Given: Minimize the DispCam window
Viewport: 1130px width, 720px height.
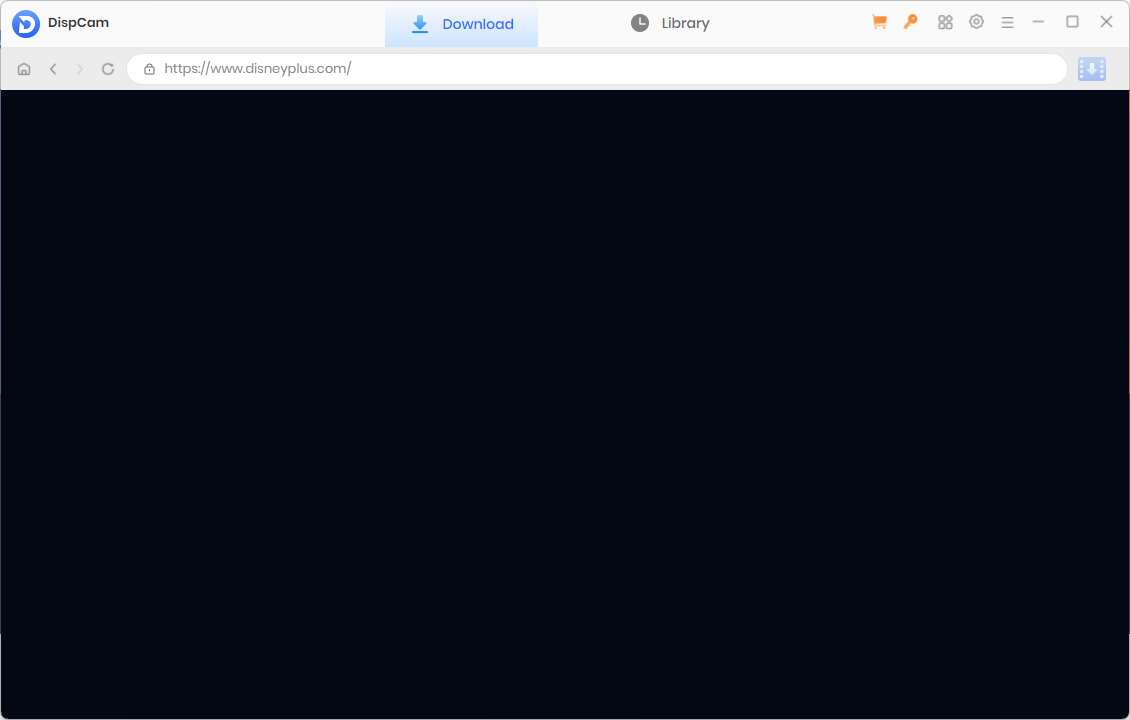Looking at the screenshot, I should click(x=1039, y=22).
